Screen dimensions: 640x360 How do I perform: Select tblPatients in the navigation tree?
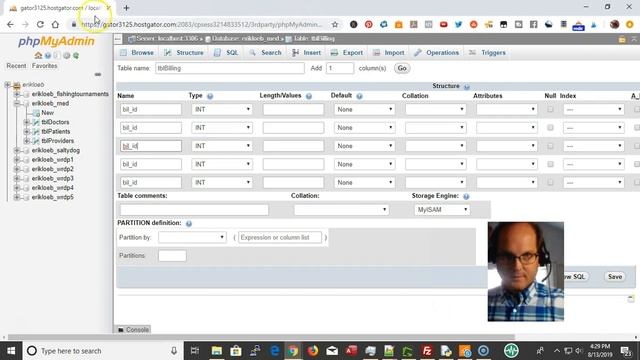56,131
